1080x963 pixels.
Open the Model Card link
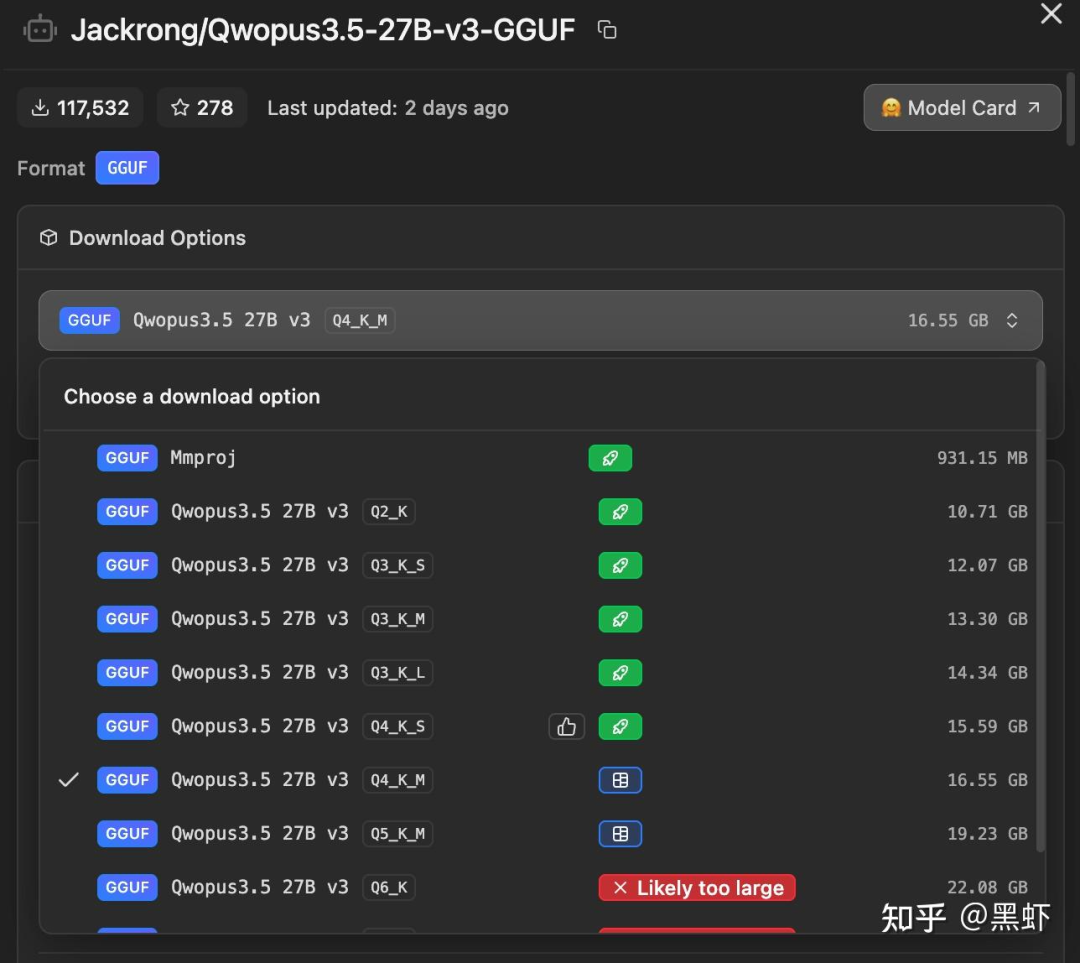(x=962, y=107)
